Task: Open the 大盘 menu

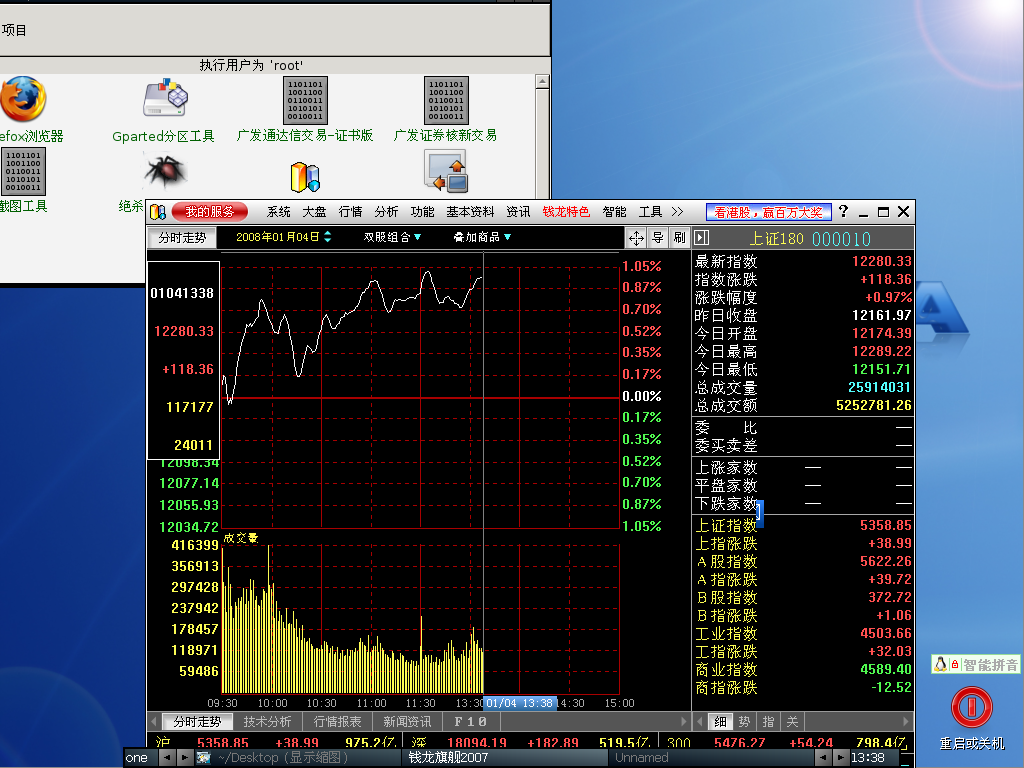Action: pyautogui.click(x=314, y=212)
